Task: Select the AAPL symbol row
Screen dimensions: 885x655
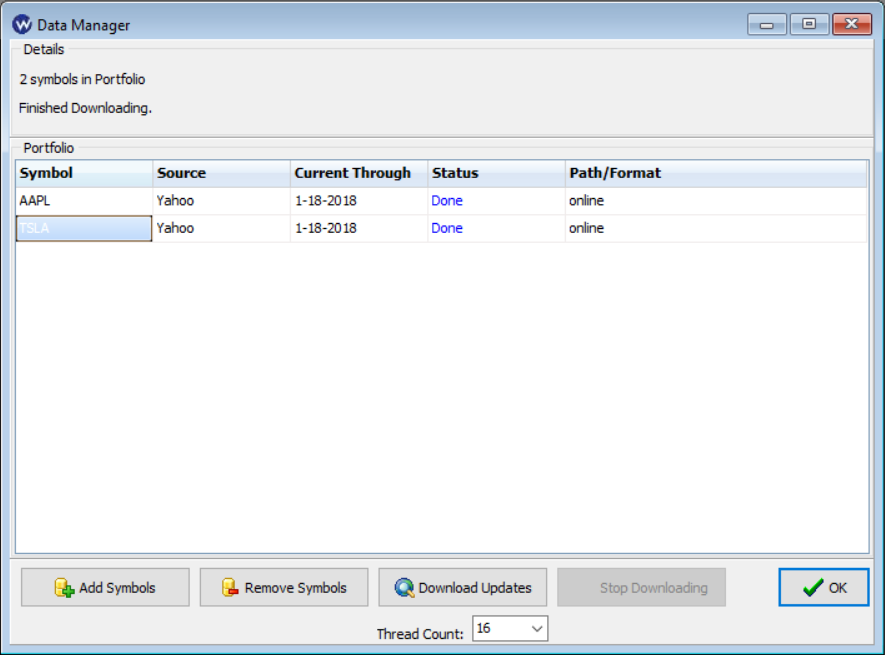Action: click(34, 201)
